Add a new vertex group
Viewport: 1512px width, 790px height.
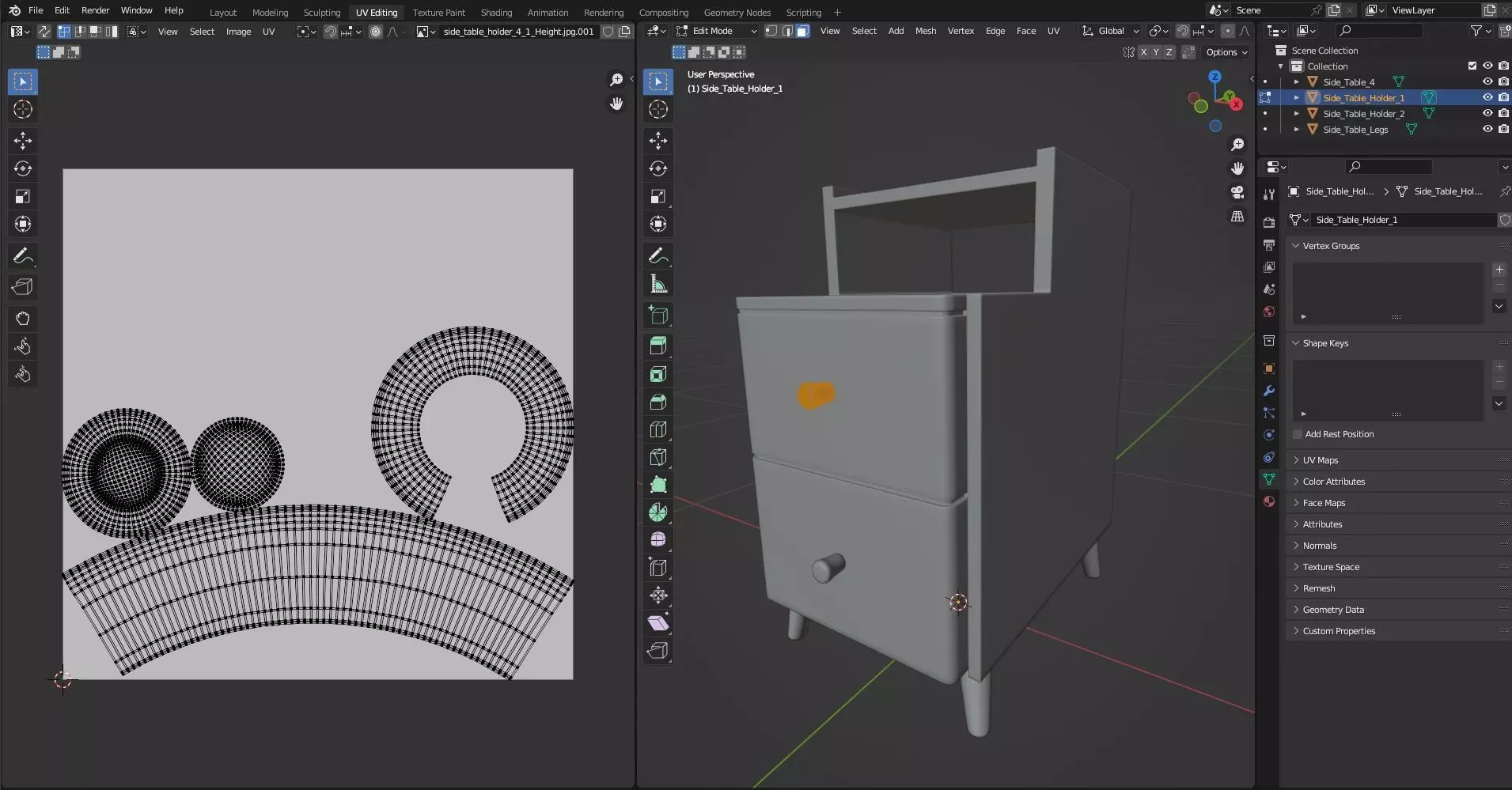pyautogui.click(x=1499, y=270)
